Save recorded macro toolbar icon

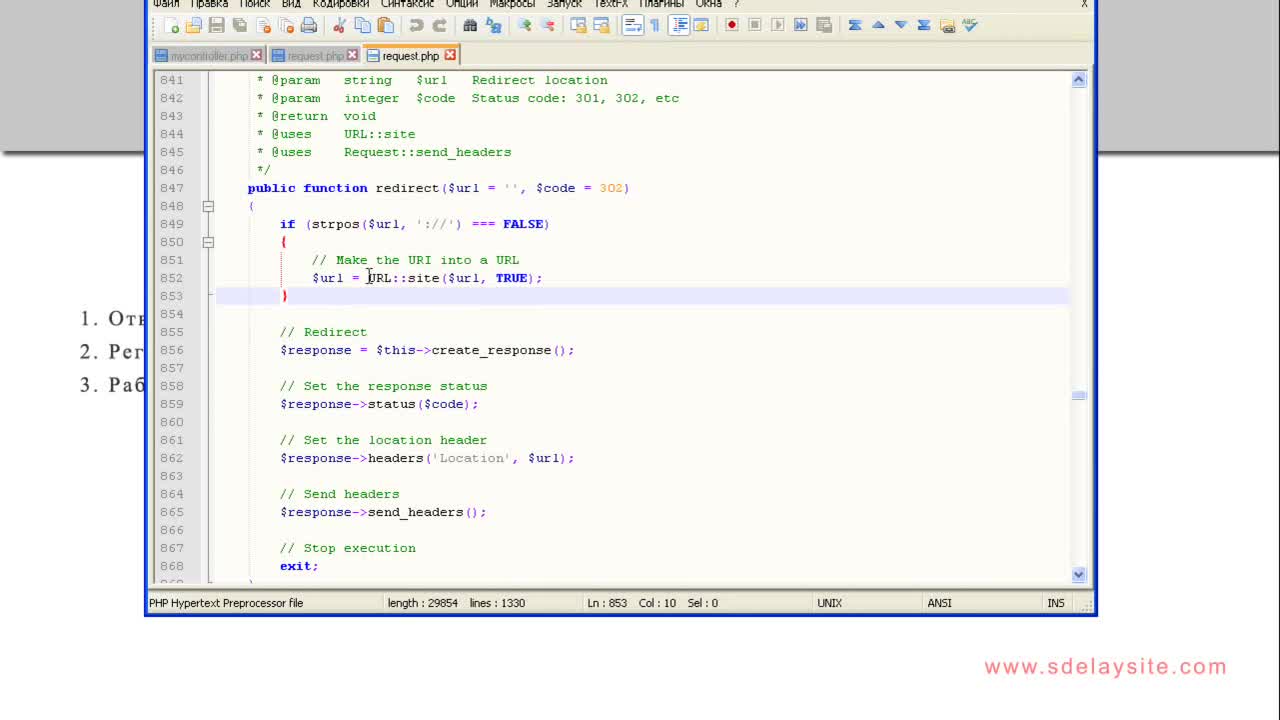click(x=824, y=25)
